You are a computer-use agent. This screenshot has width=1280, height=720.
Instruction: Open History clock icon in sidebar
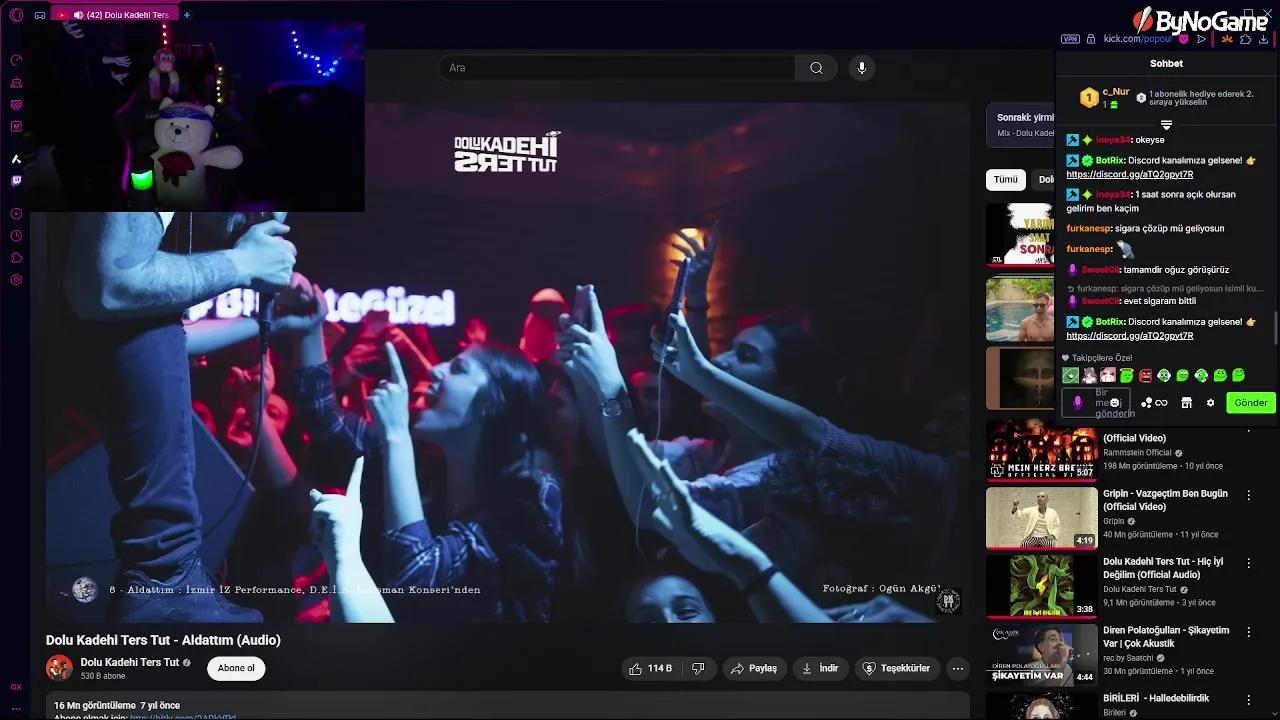pos(16,236)
